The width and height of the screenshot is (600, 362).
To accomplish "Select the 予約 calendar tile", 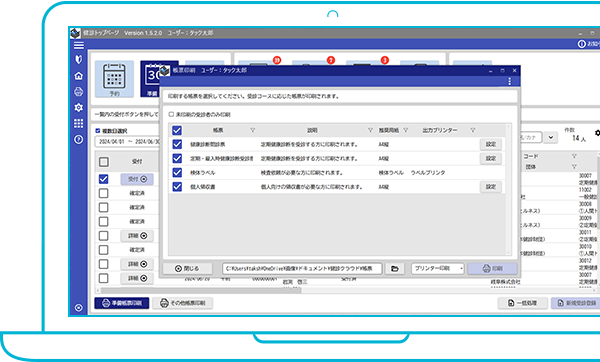I will (x=114, y=79).
